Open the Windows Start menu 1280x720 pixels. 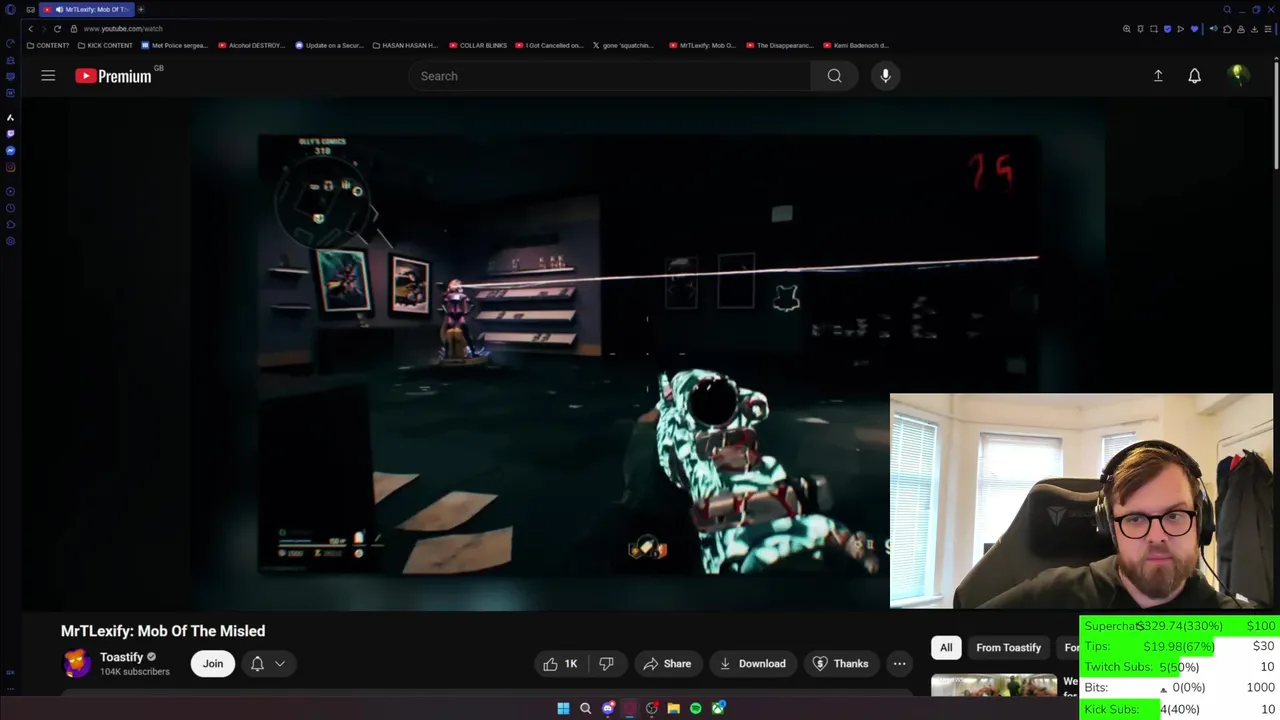563,709
